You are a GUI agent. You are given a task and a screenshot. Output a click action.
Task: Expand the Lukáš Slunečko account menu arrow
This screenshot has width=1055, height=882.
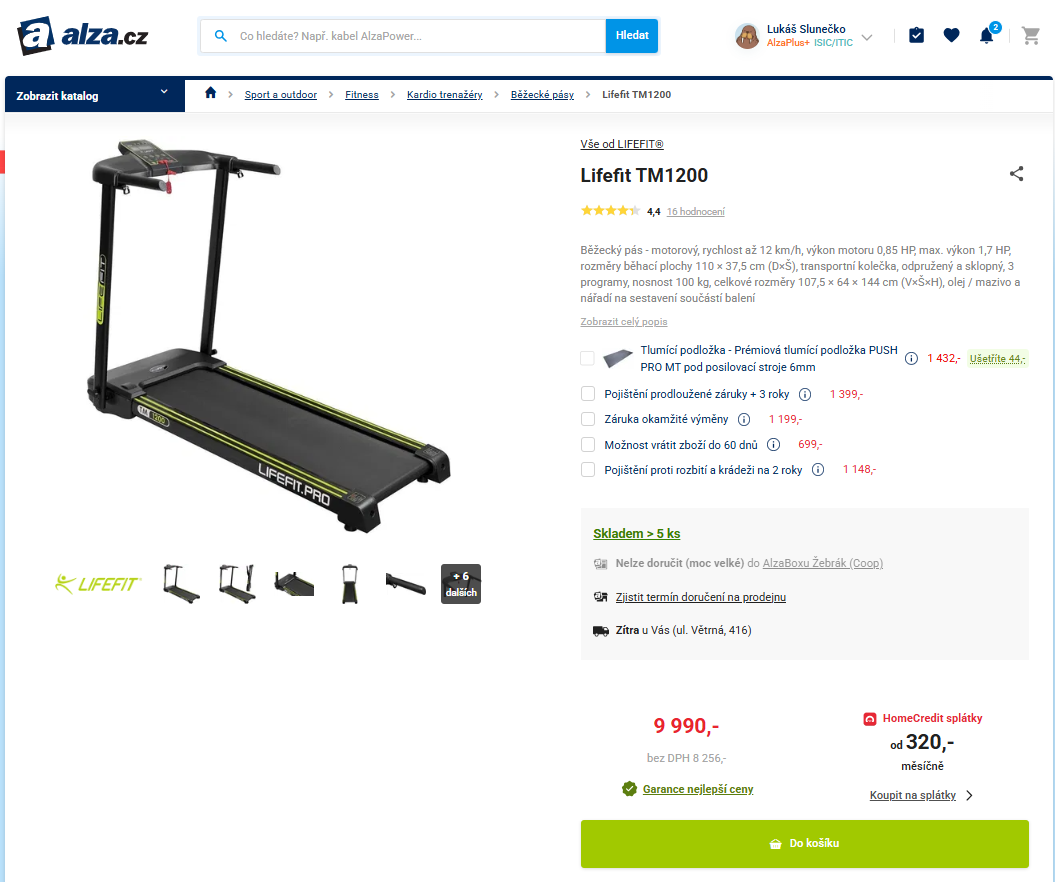(x=867, y=37)
